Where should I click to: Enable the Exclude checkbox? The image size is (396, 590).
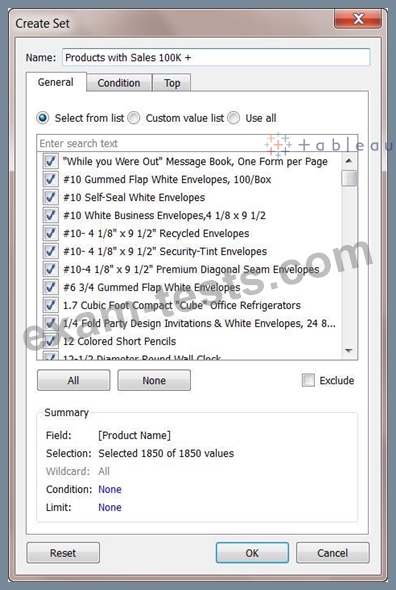308,380
